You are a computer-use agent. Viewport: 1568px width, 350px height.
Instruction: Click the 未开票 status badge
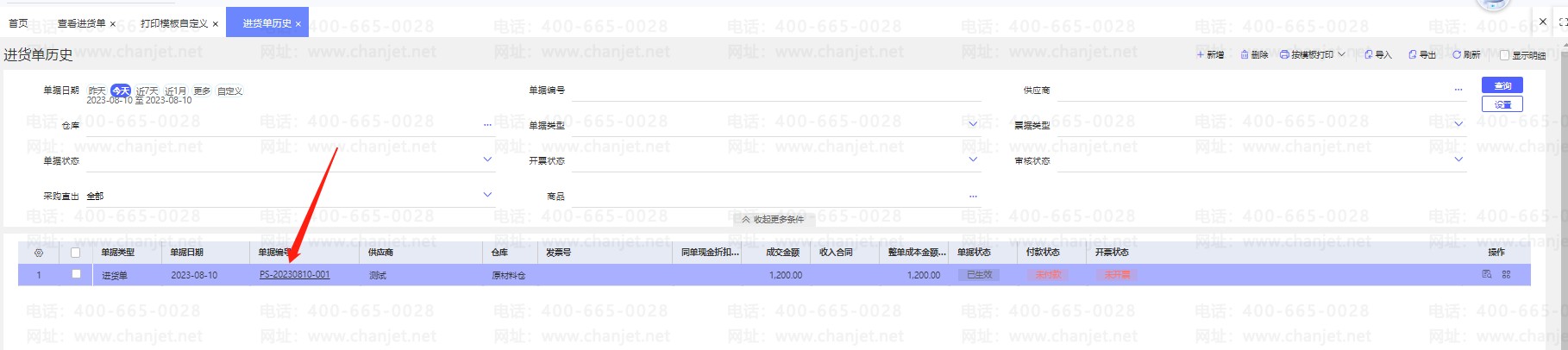[x=1117, y=275]
